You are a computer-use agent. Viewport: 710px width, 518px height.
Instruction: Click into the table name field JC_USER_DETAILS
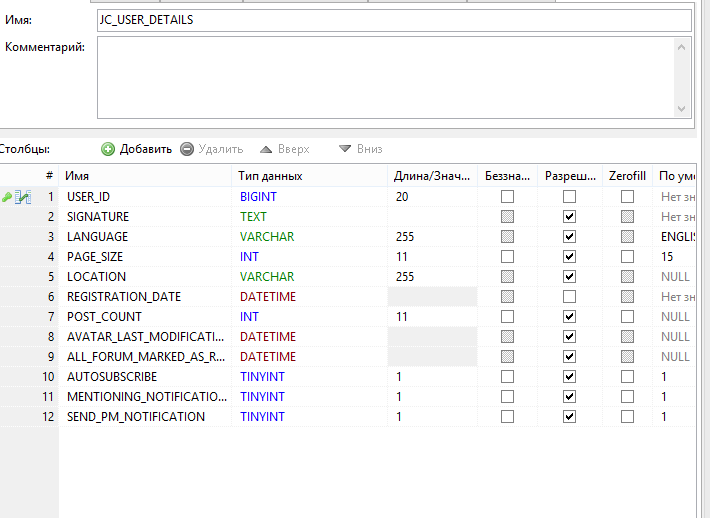click(x=394, y=20)
